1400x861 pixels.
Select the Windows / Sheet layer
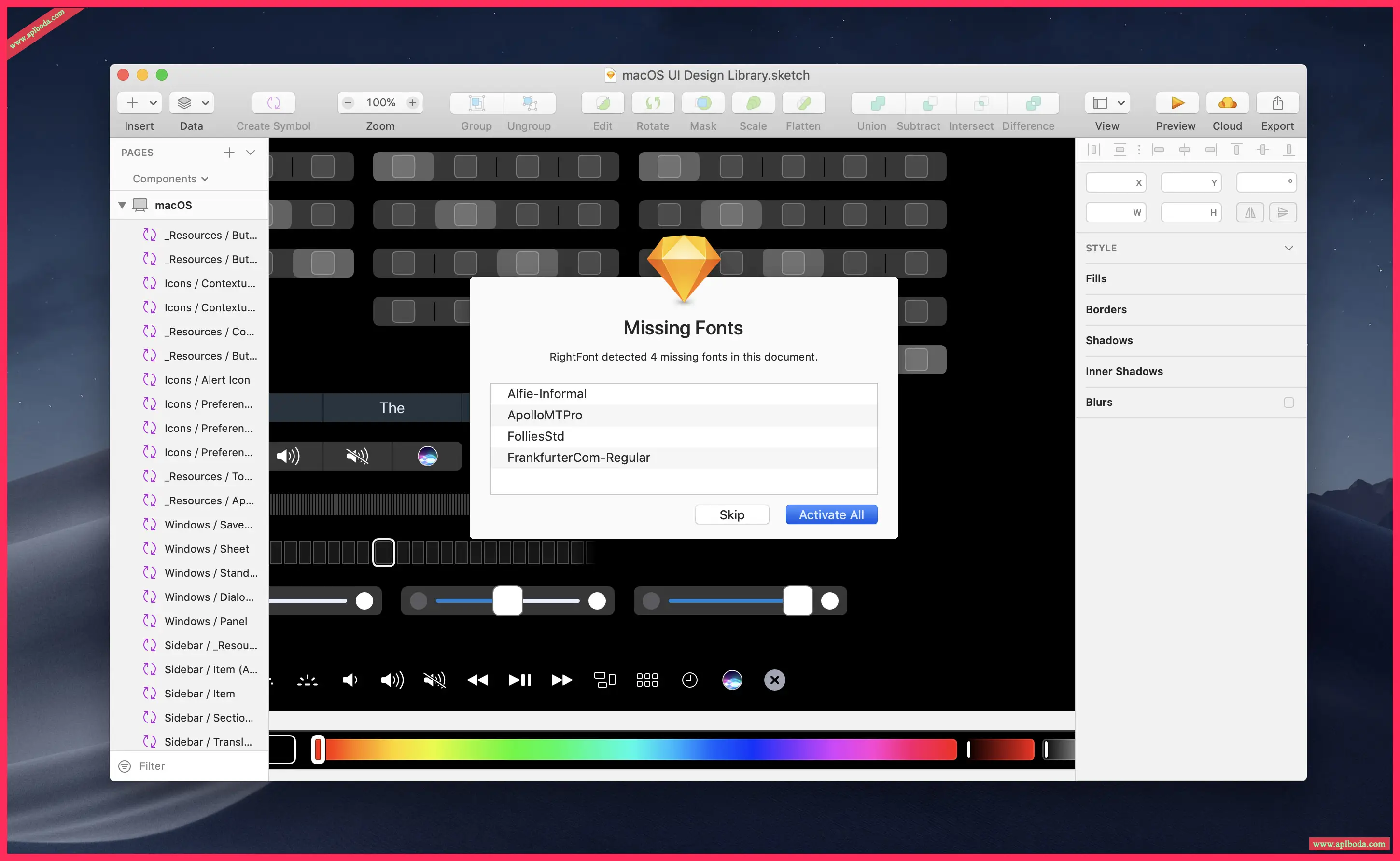[x=189, y=549]
